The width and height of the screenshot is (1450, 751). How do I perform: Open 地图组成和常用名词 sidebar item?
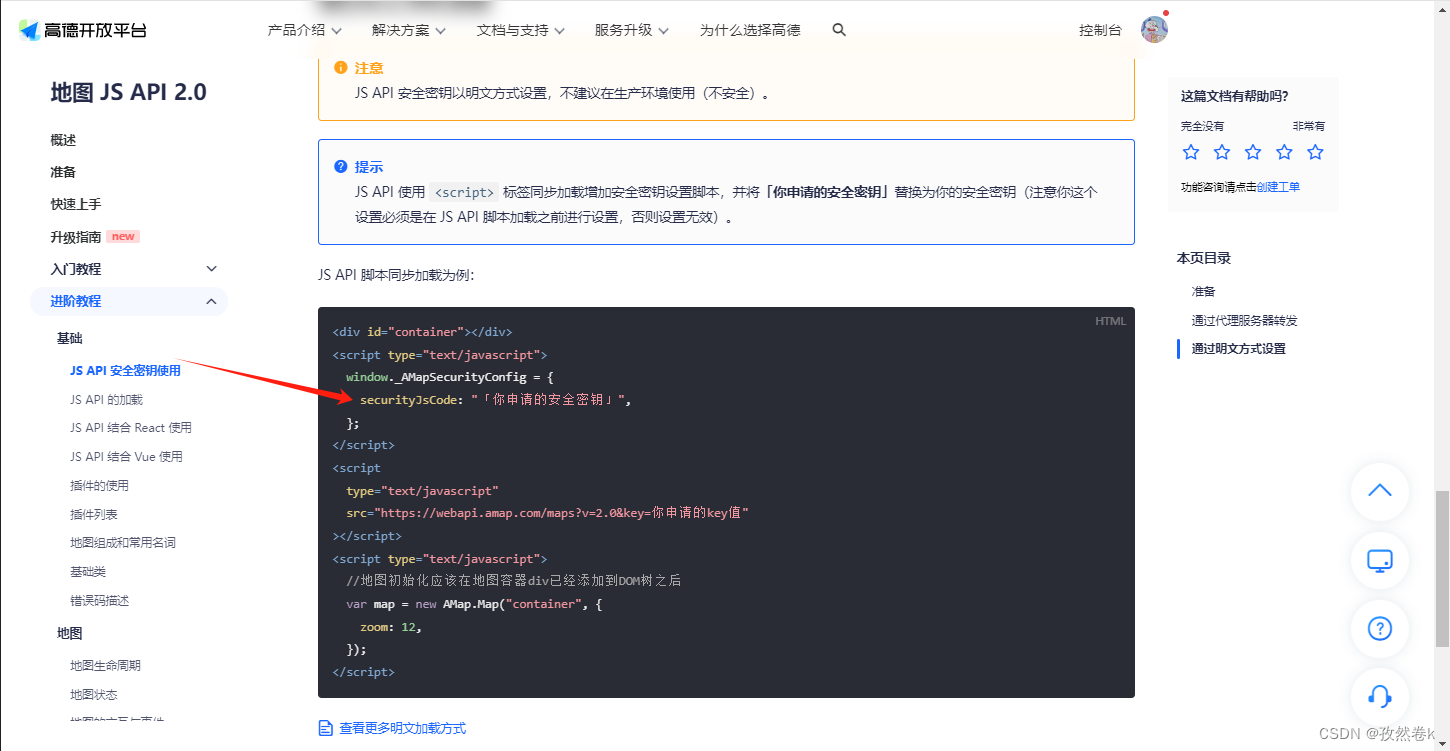tap(122, 542)
